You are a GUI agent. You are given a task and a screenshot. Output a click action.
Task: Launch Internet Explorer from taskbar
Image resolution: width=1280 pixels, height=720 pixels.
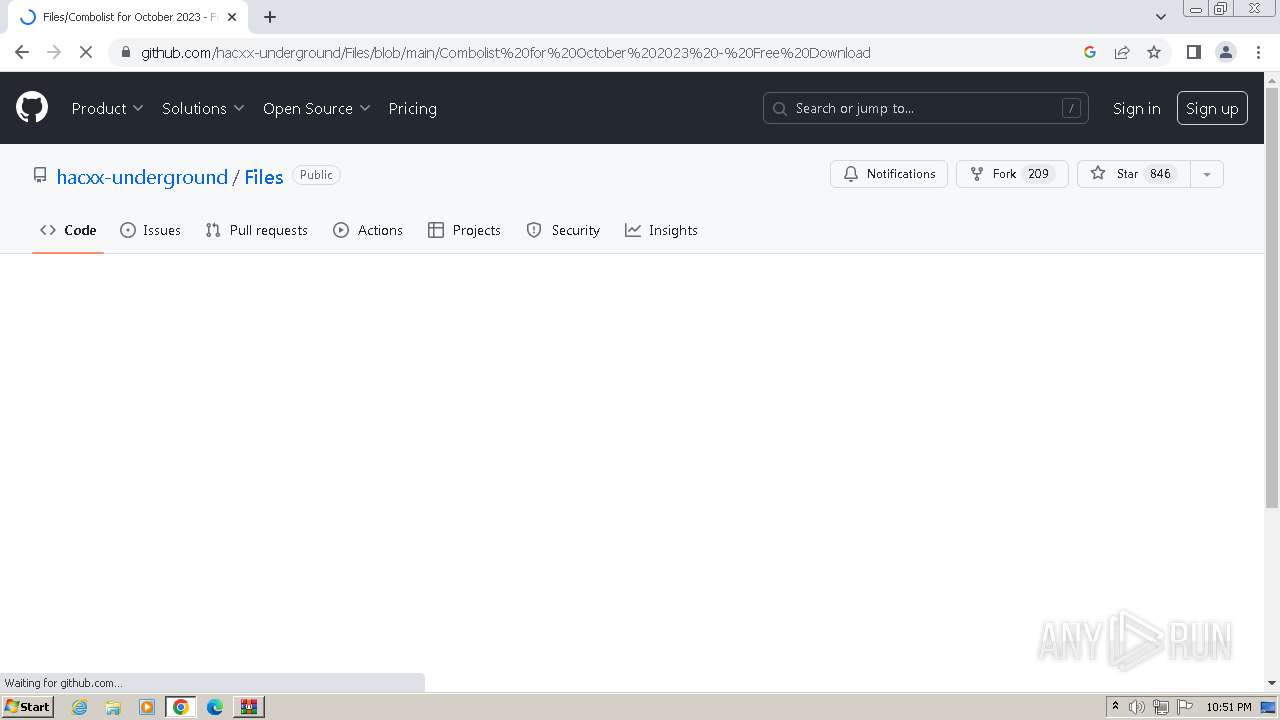[x=80, y=707]
